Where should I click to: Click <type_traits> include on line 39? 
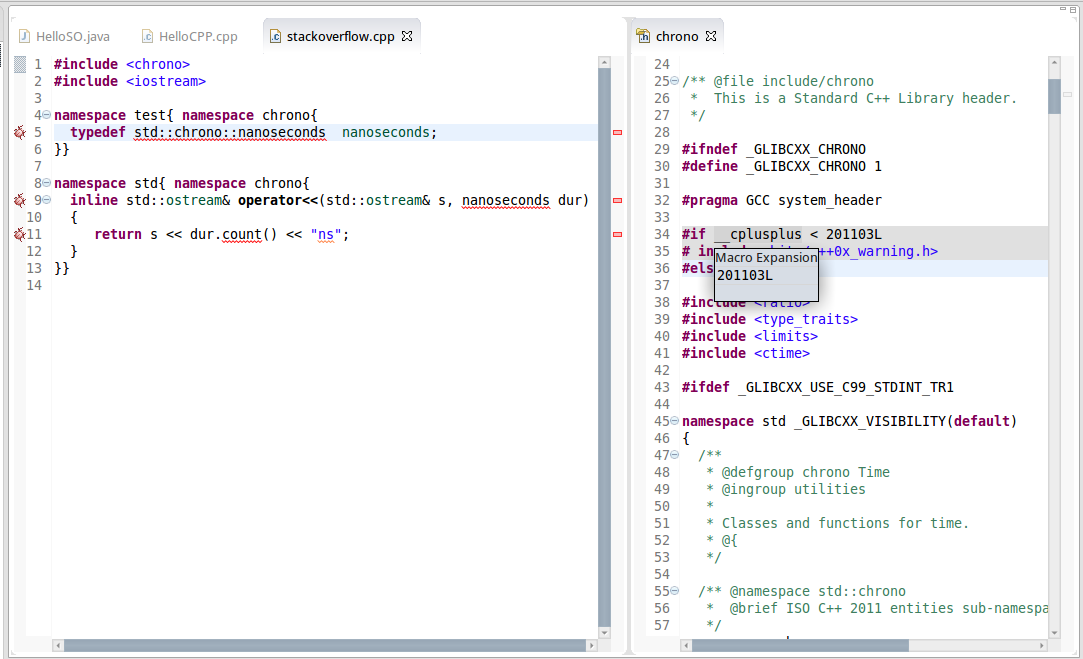(805, 319)
